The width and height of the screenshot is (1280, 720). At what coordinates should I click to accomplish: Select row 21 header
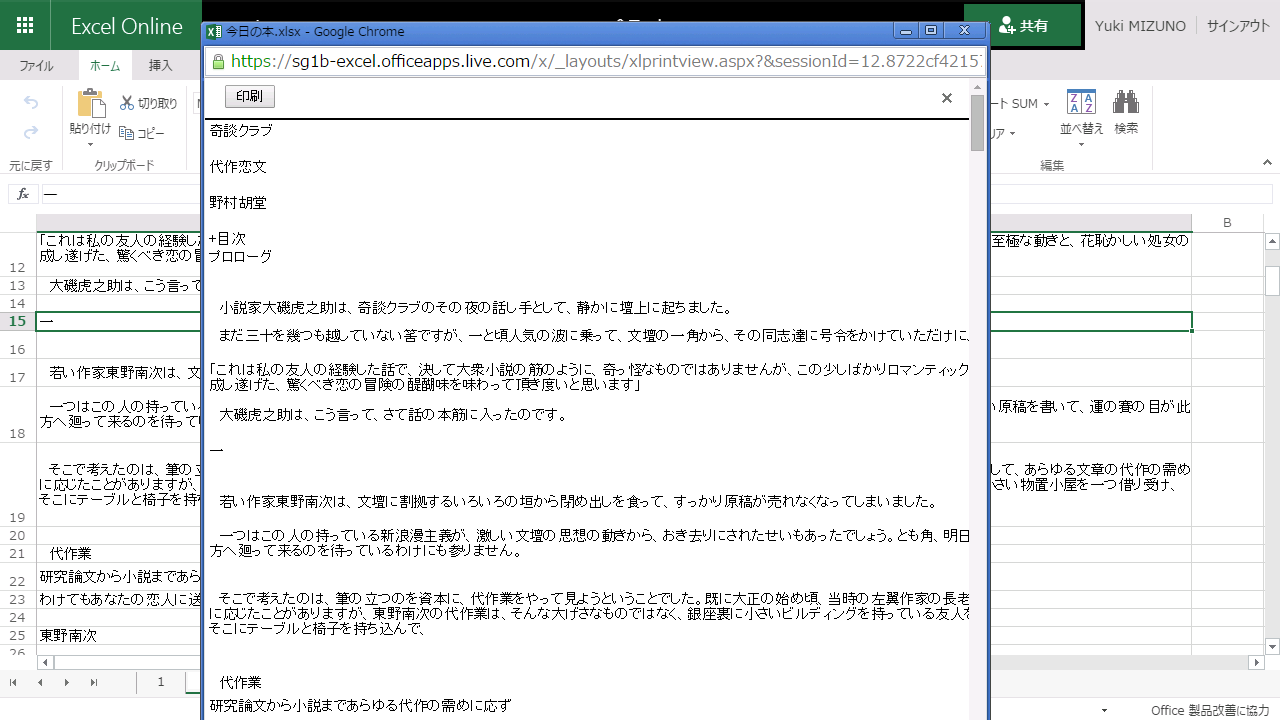pos(17,553)
